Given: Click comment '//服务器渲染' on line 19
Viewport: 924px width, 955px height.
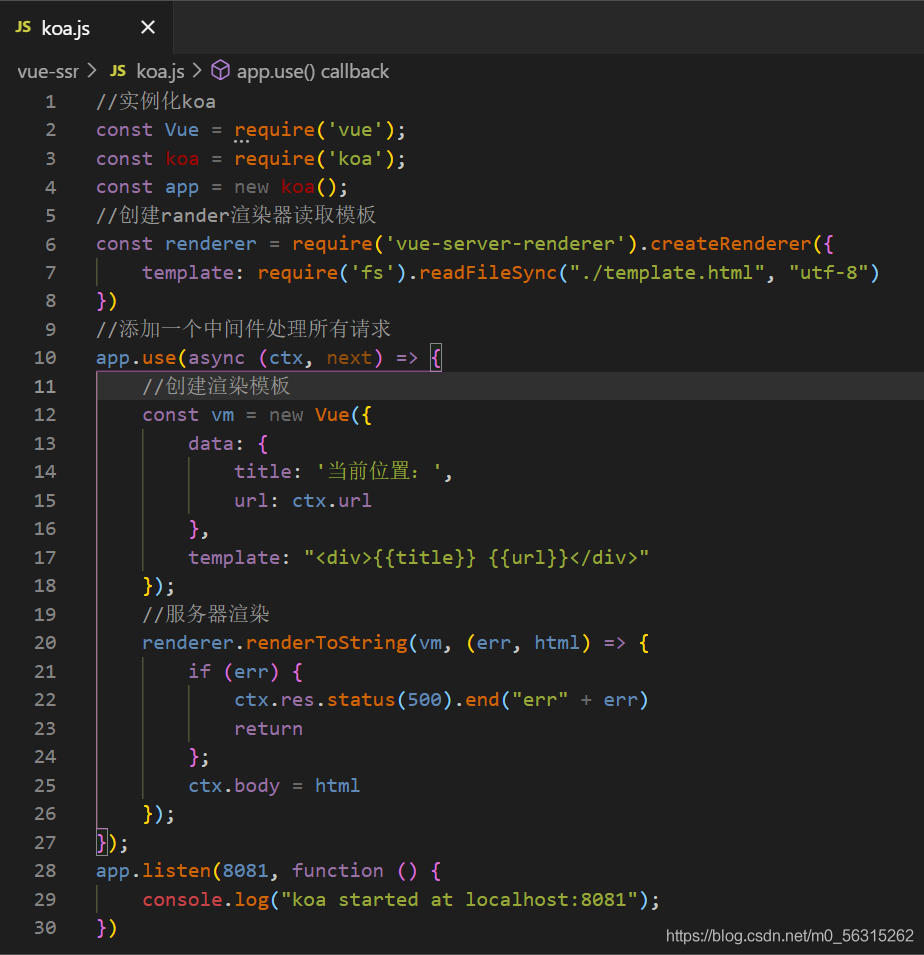Looking at the screenshot, I should (x=206, y=614).
